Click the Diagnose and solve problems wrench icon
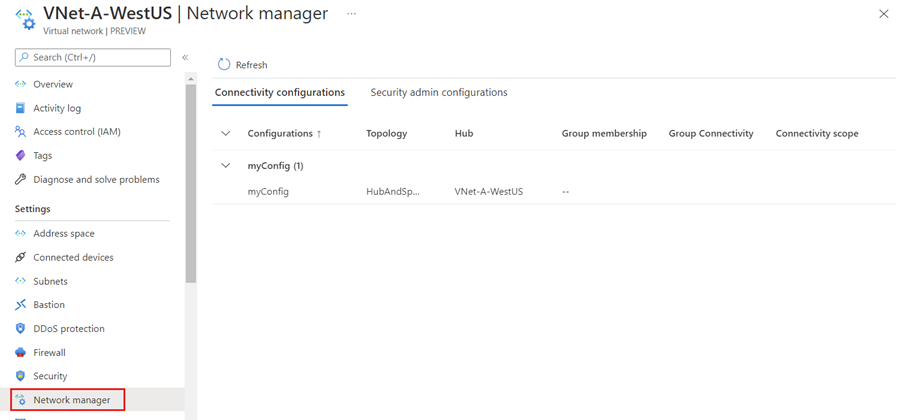The width and height of the screenshot is (901, 420). pyautogui.click(x=21, y=180)
